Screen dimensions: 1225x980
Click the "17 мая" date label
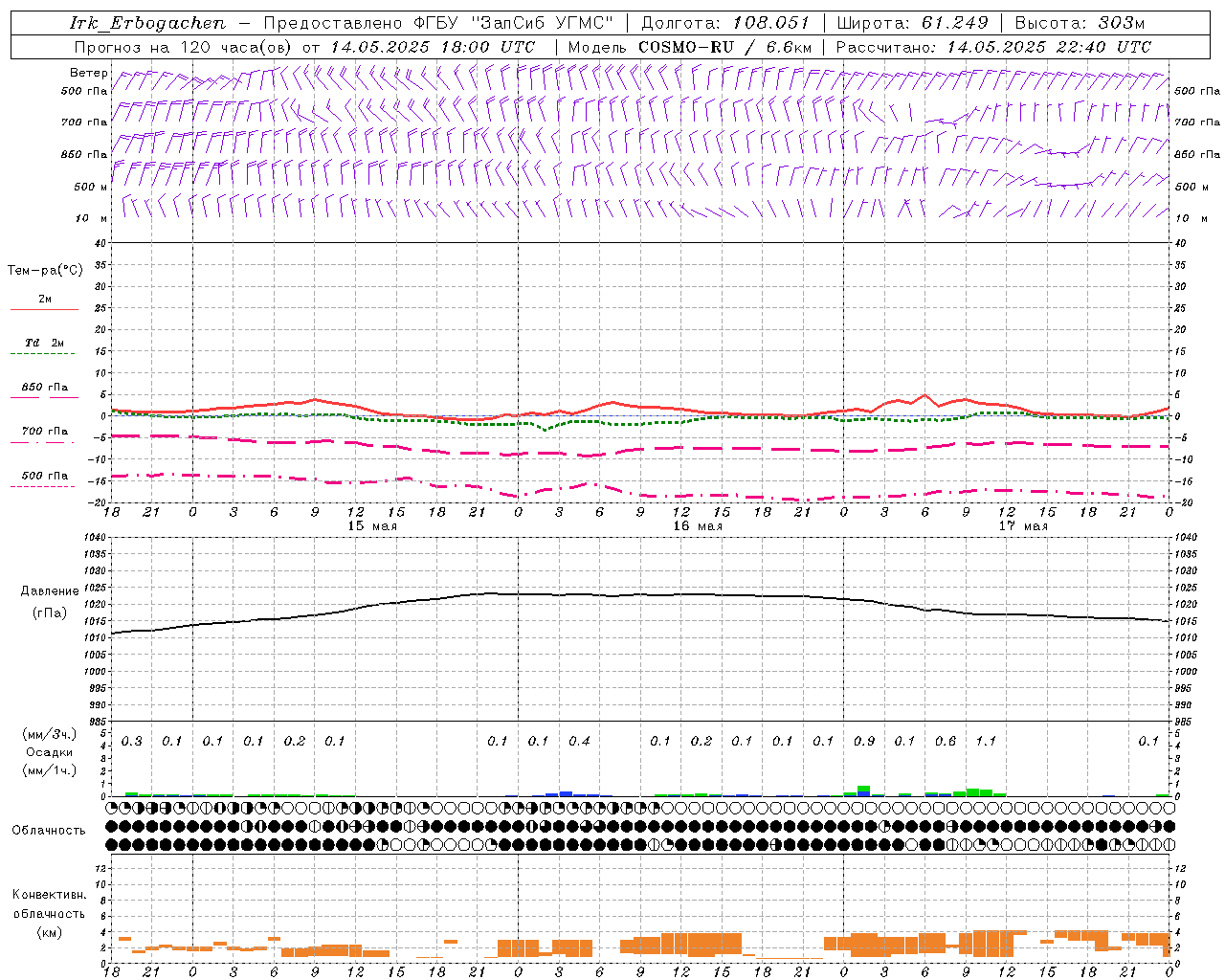[x=1023, y=526]
